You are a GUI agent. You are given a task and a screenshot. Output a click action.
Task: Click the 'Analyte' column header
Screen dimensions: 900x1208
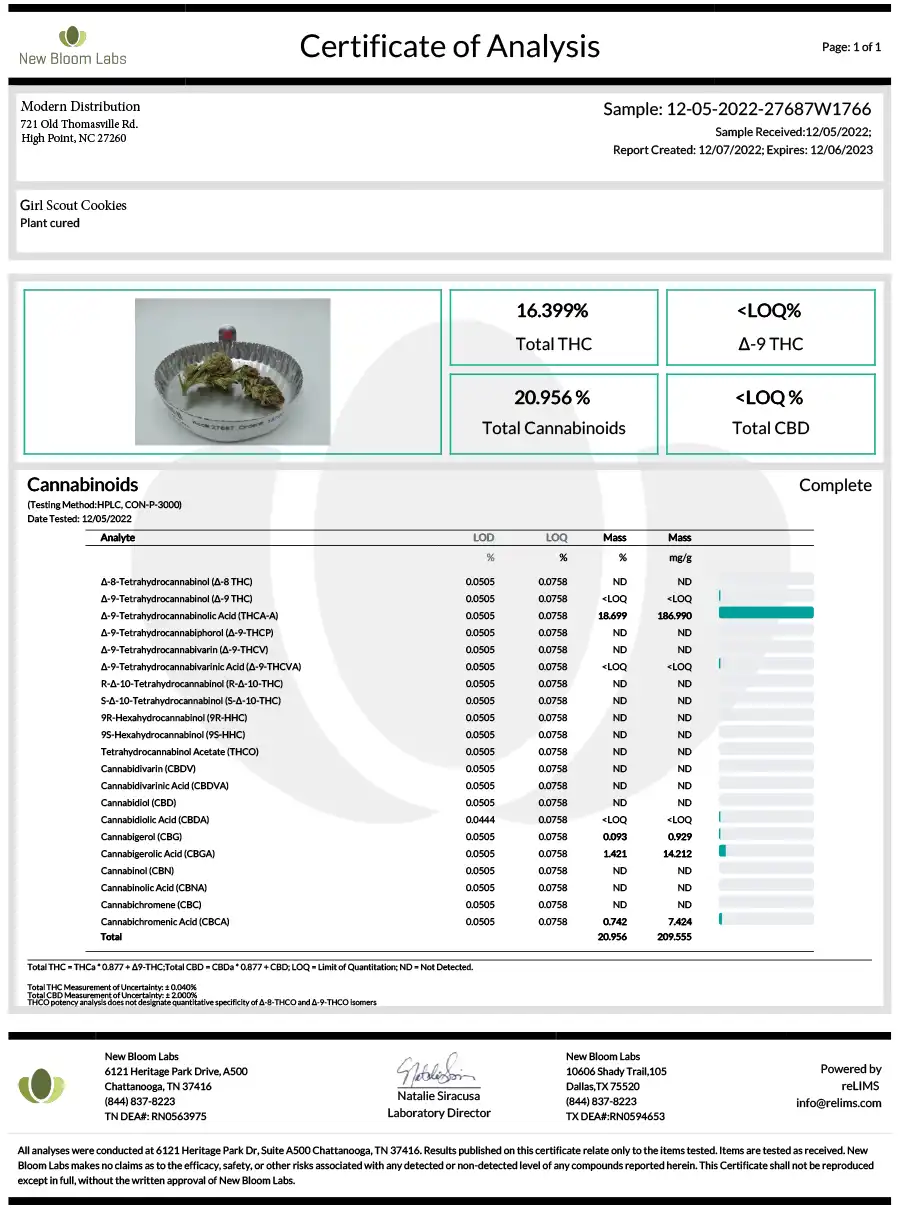(118, 538)
